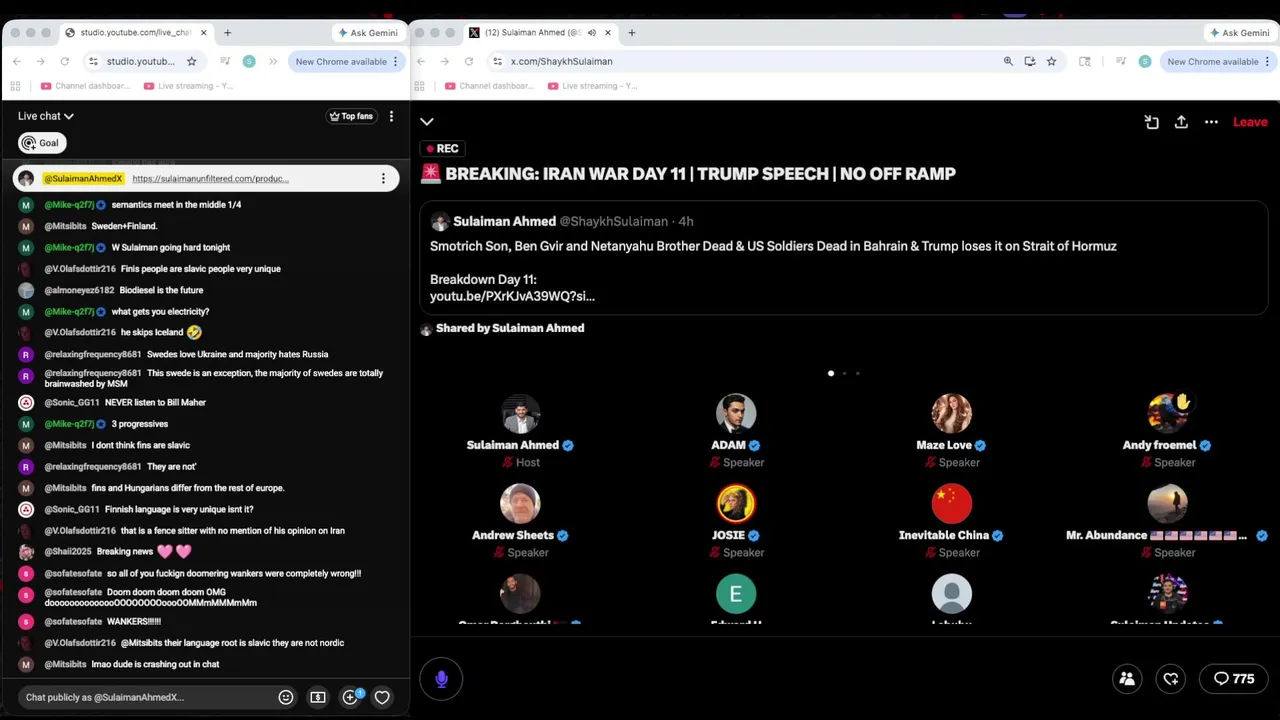Image resolution: width=1280 pixels, height=720 pixels.
Task: Click the x.com/ShaykhSulaiman address bar
Action: [745, 61]
